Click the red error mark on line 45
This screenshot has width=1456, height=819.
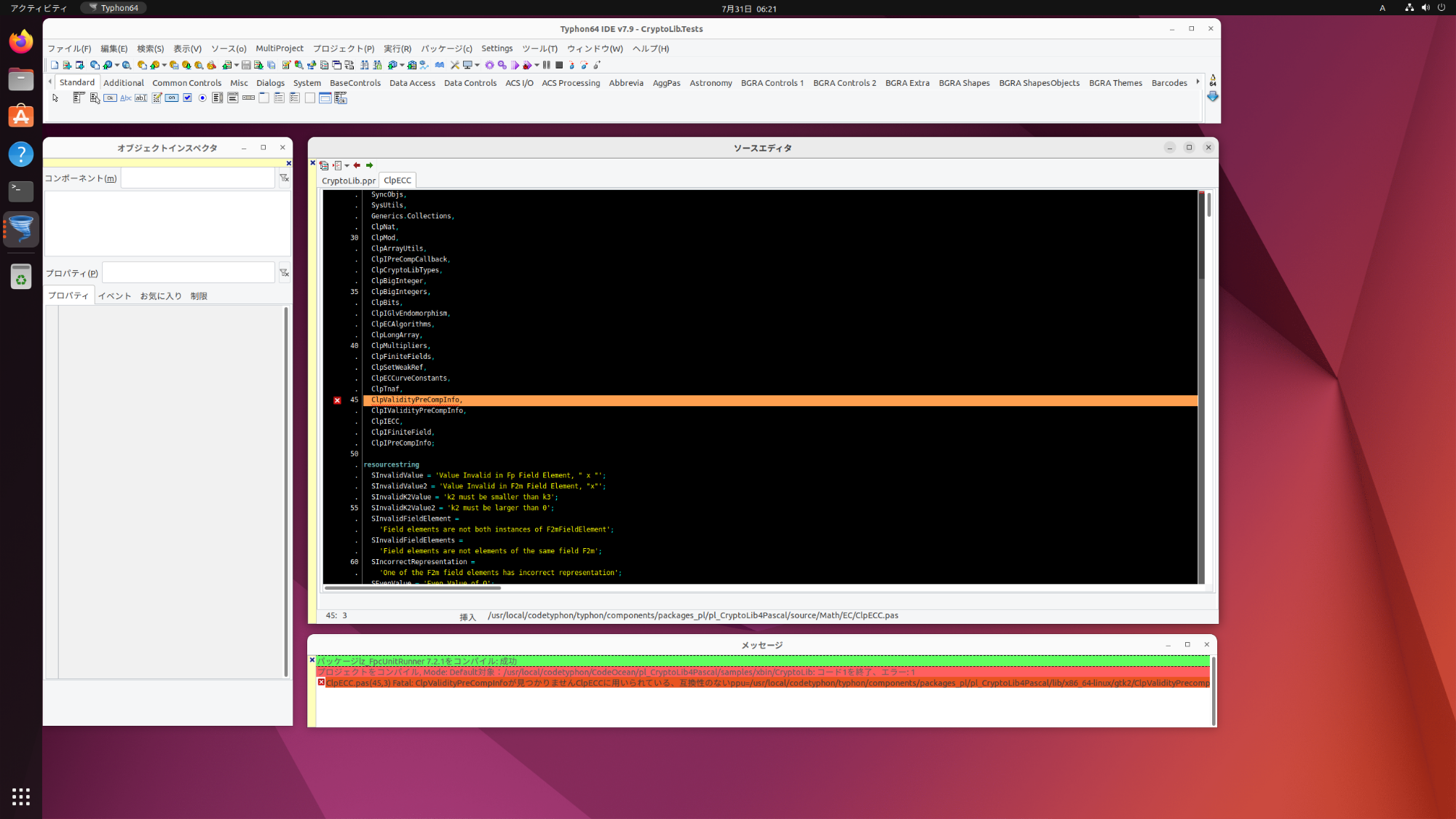click(337, 400)
